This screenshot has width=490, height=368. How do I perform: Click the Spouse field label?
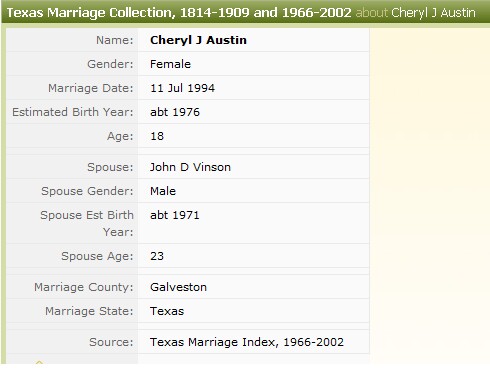pos(110,167)
